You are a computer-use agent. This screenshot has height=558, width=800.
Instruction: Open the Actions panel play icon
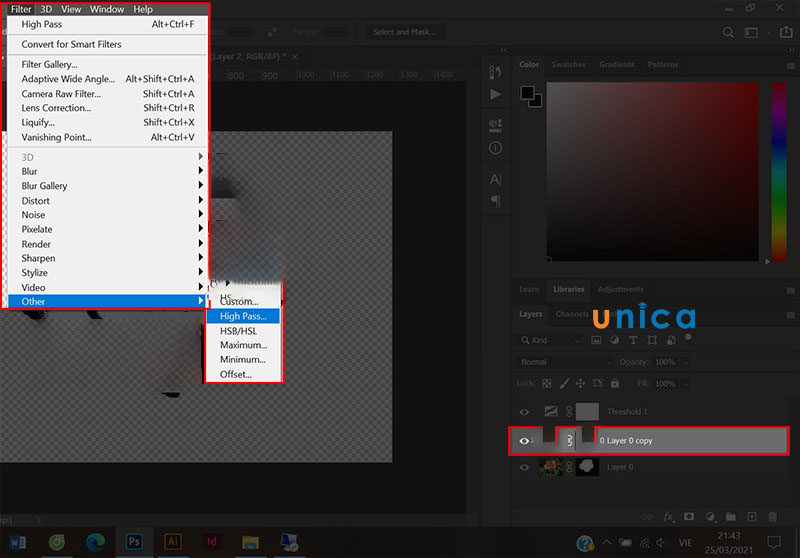[495, 95]
